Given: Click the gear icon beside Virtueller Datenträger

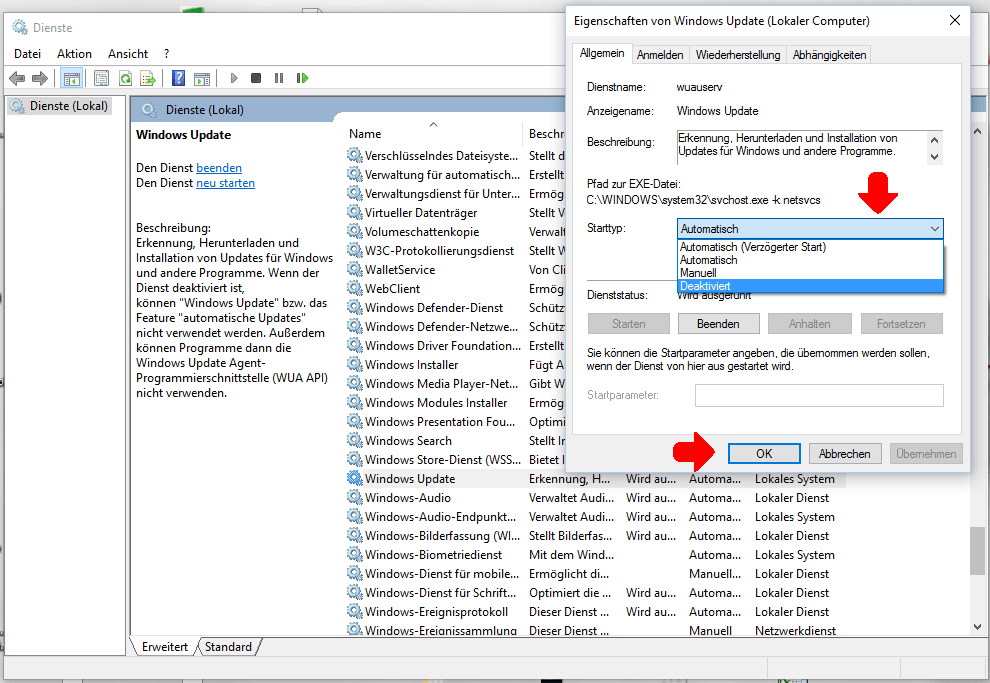Looking at the screenshot, I should coord(354,213).
